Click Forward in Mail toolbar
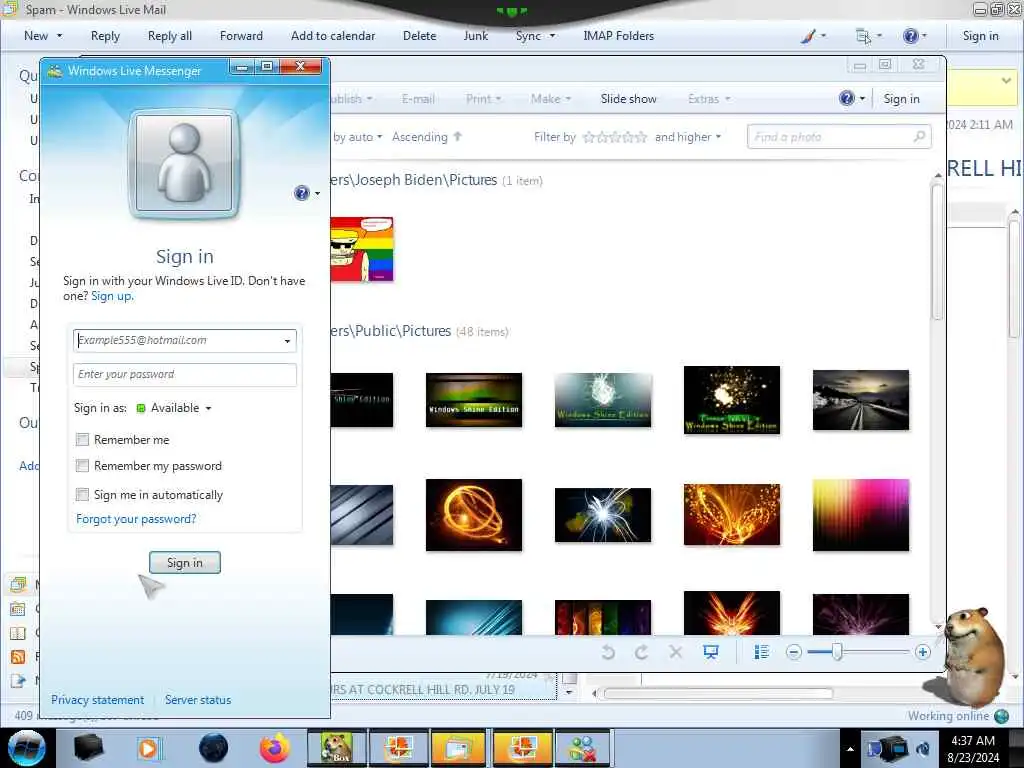Viewport: 1024px width, 768px height. (241, 36)
